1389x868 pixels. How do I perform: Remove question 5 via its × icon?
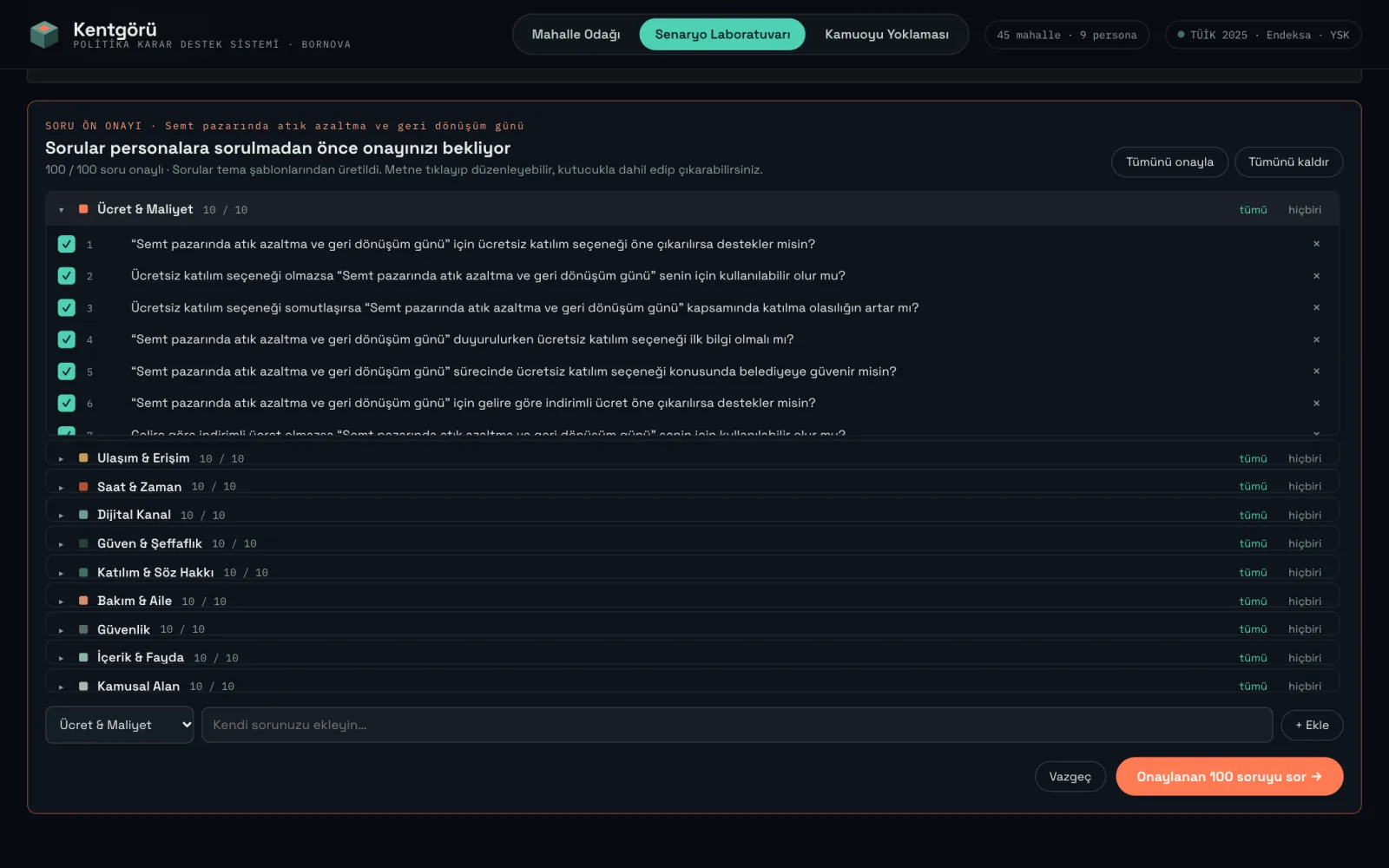pyautogui.click(x=1316, y=372)
